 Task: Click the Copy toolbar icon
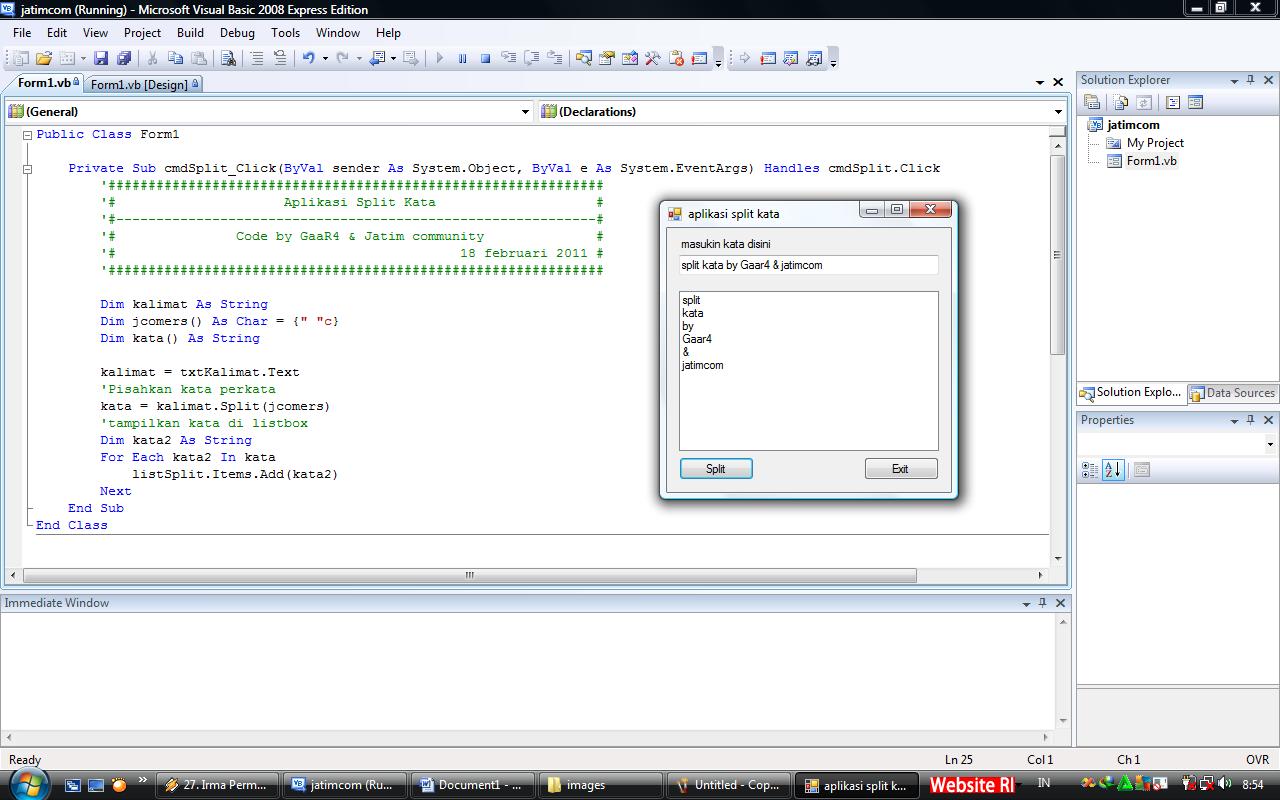[x=176, y=58]
